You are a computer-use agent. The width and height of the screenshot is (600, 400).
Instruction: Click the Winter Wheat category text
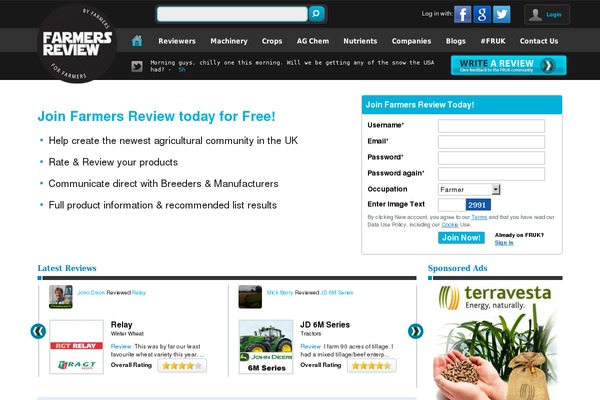coord(127,334)
